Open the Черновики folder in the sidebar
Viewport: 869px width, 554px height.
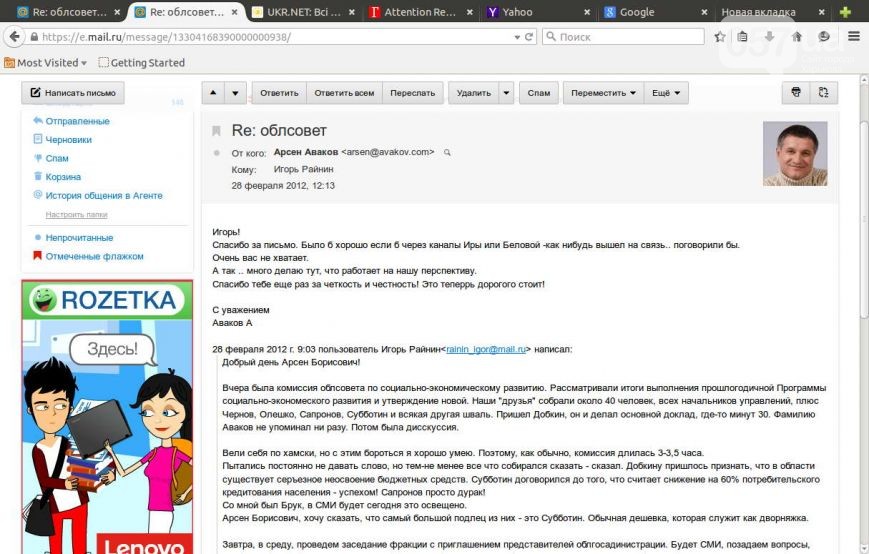pos(68,140)
